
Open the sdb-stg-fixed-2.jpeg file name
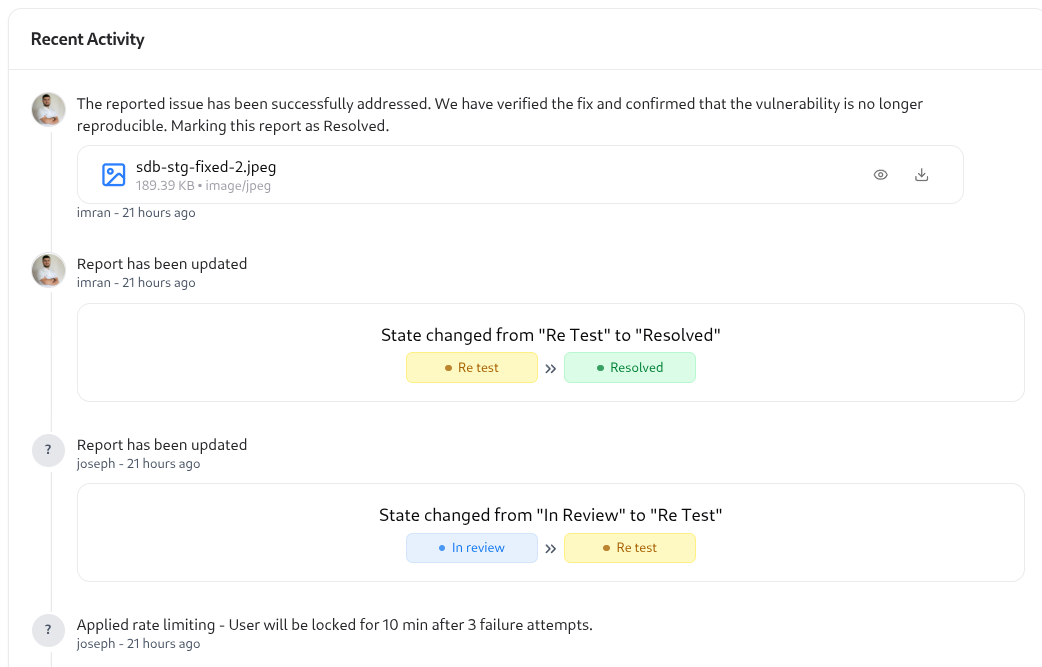(206, 167)
